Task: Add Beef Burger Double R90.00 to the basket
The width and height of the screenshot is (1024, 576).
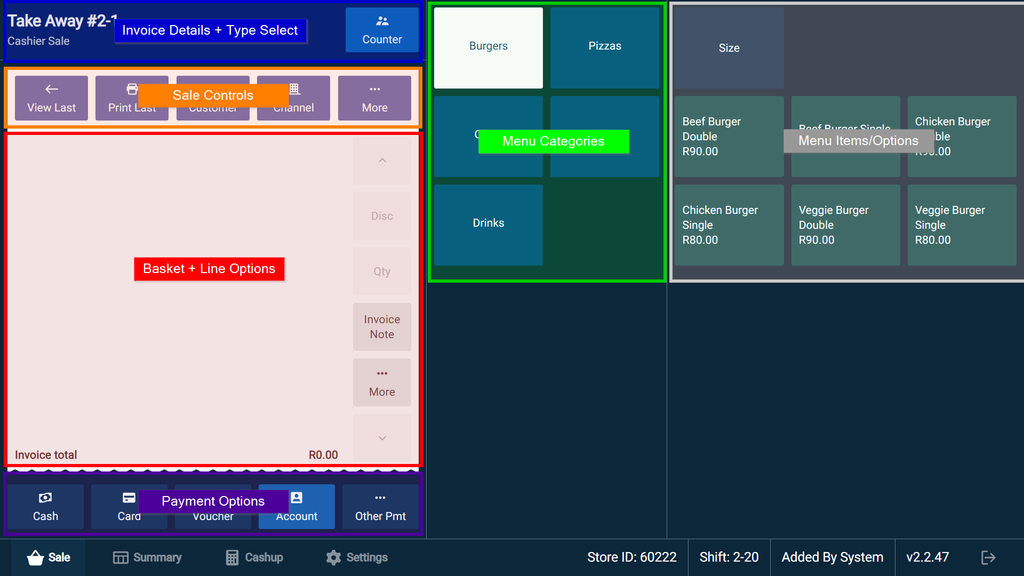Action: [729, 136]
